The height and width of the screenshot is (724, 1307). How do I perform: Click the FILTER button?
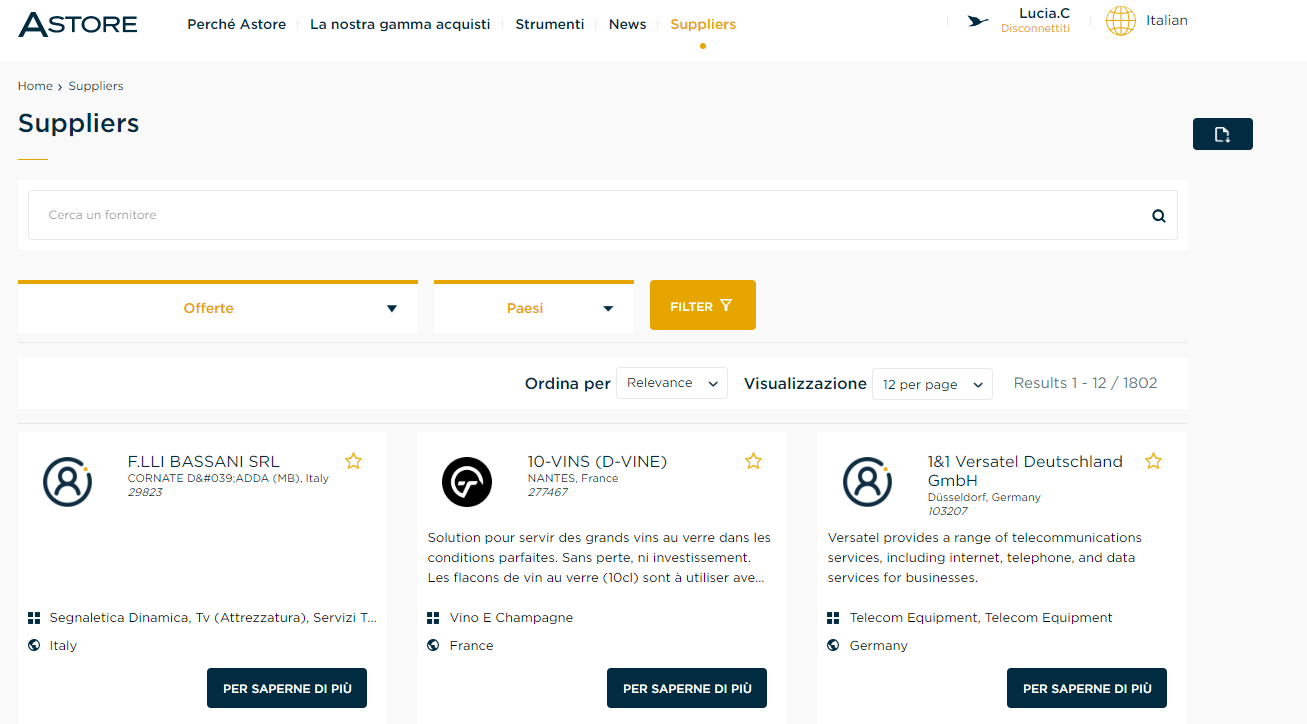703,305
